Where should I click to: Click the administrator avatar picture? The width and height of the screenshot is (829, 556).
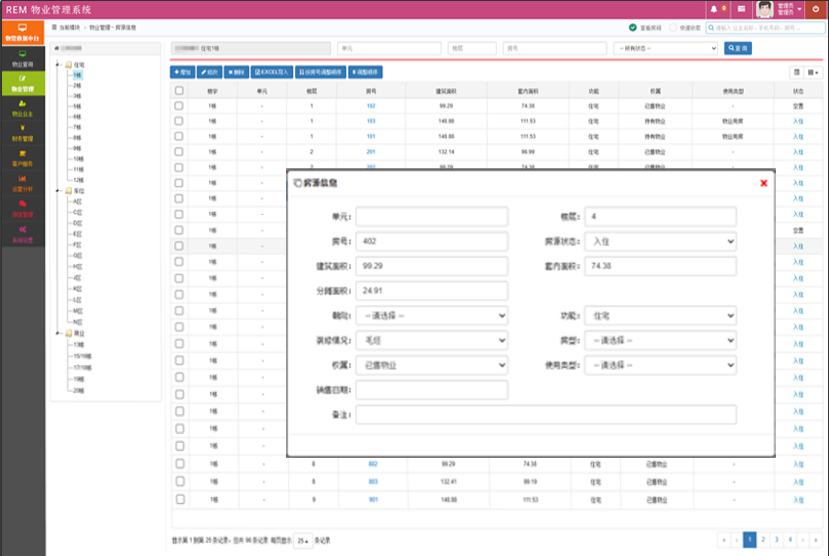764,9
